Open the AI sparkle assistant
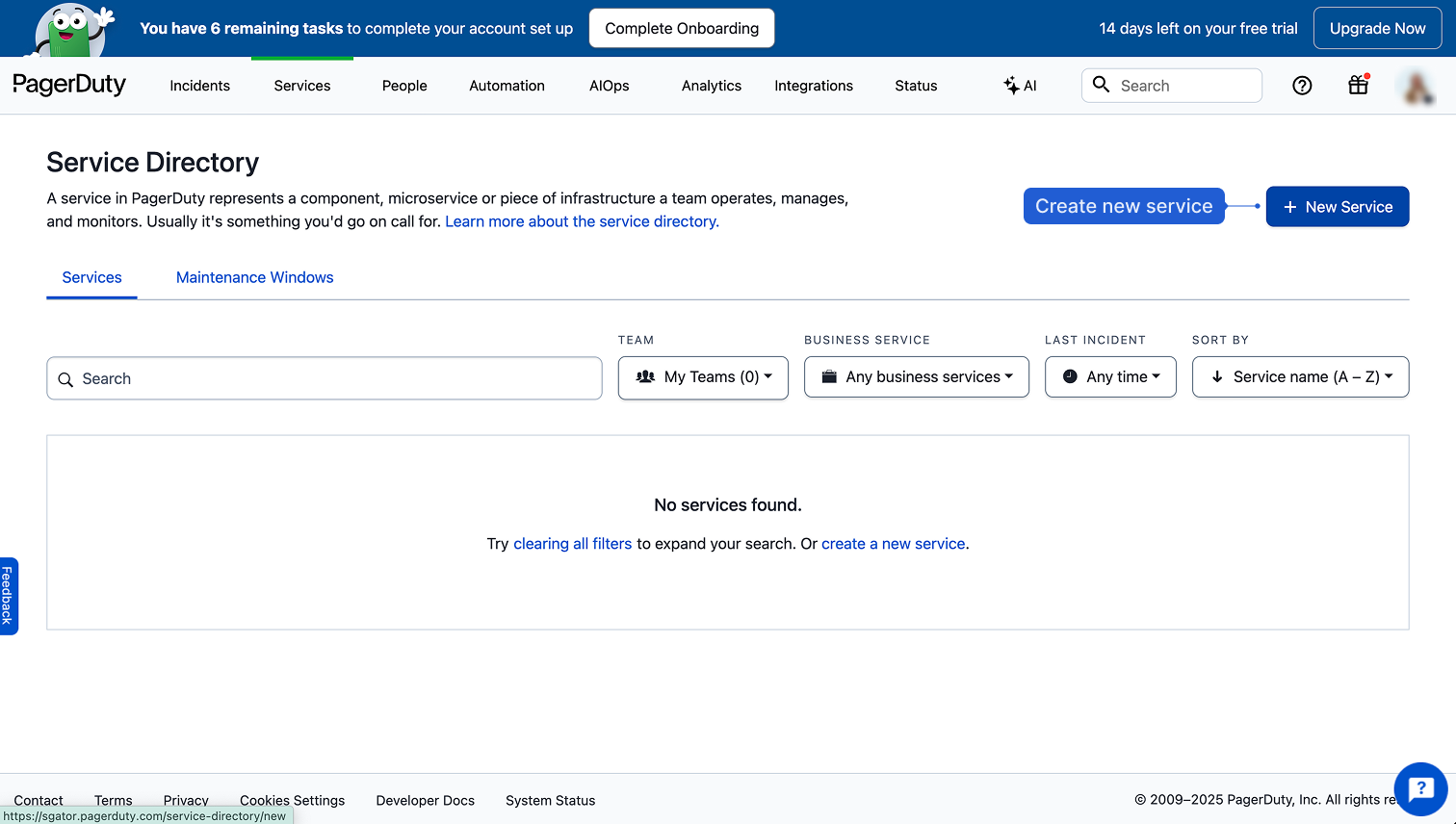This screenshot has height=824, width=1456. click(1020, 86)
